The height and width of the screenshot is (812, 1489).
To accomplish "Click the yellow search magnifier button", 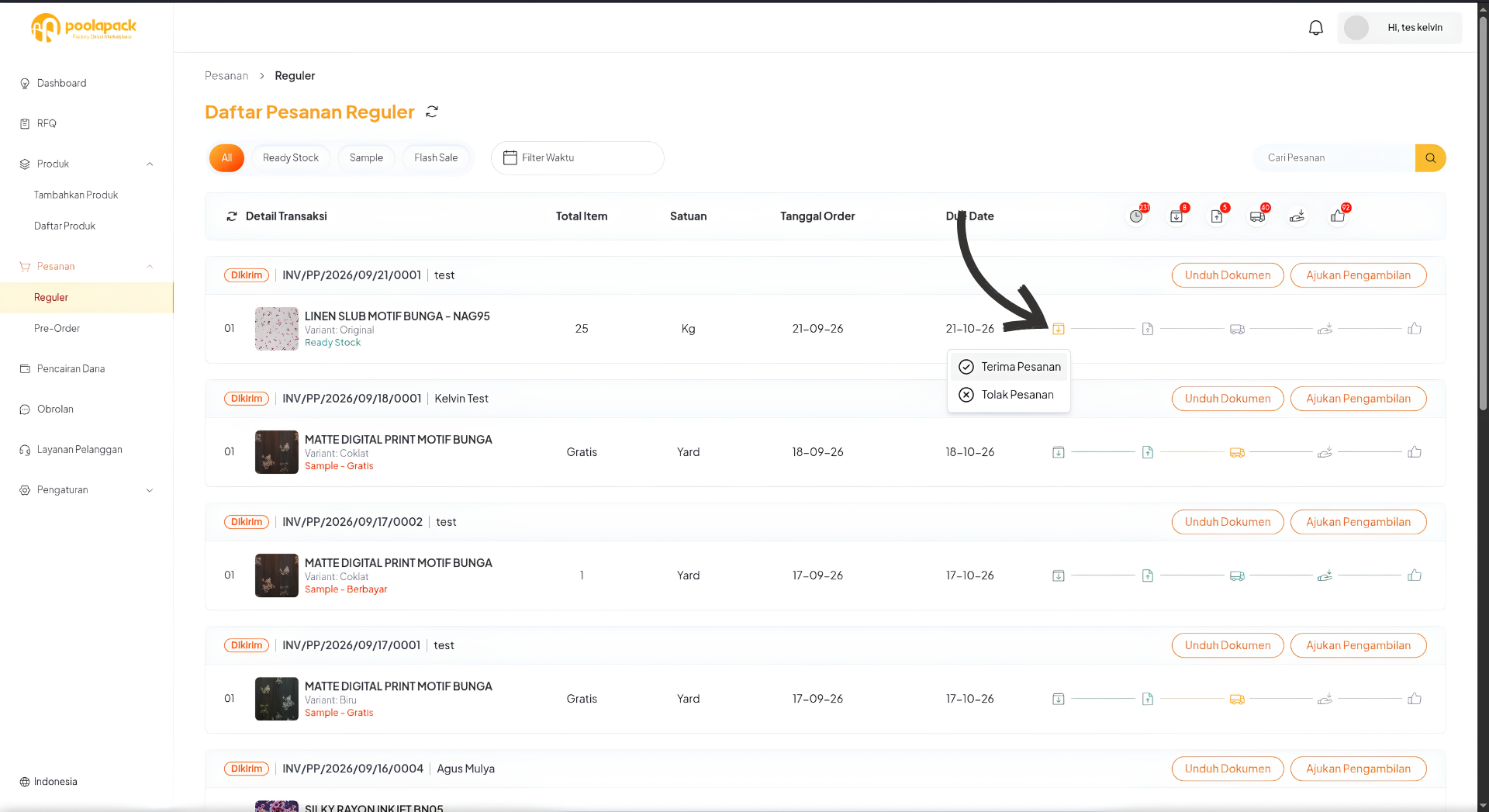I will pyautogui.click(x=1430, y=157).
